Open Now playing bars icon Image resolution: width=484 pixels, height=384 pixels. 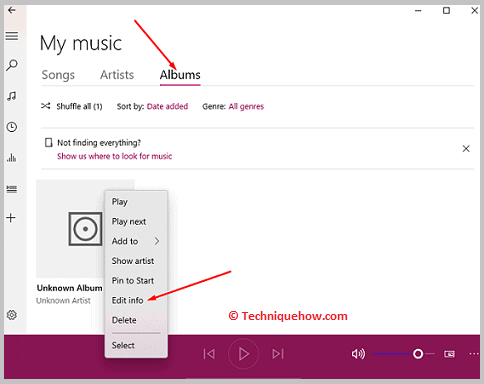click(12, 157)
